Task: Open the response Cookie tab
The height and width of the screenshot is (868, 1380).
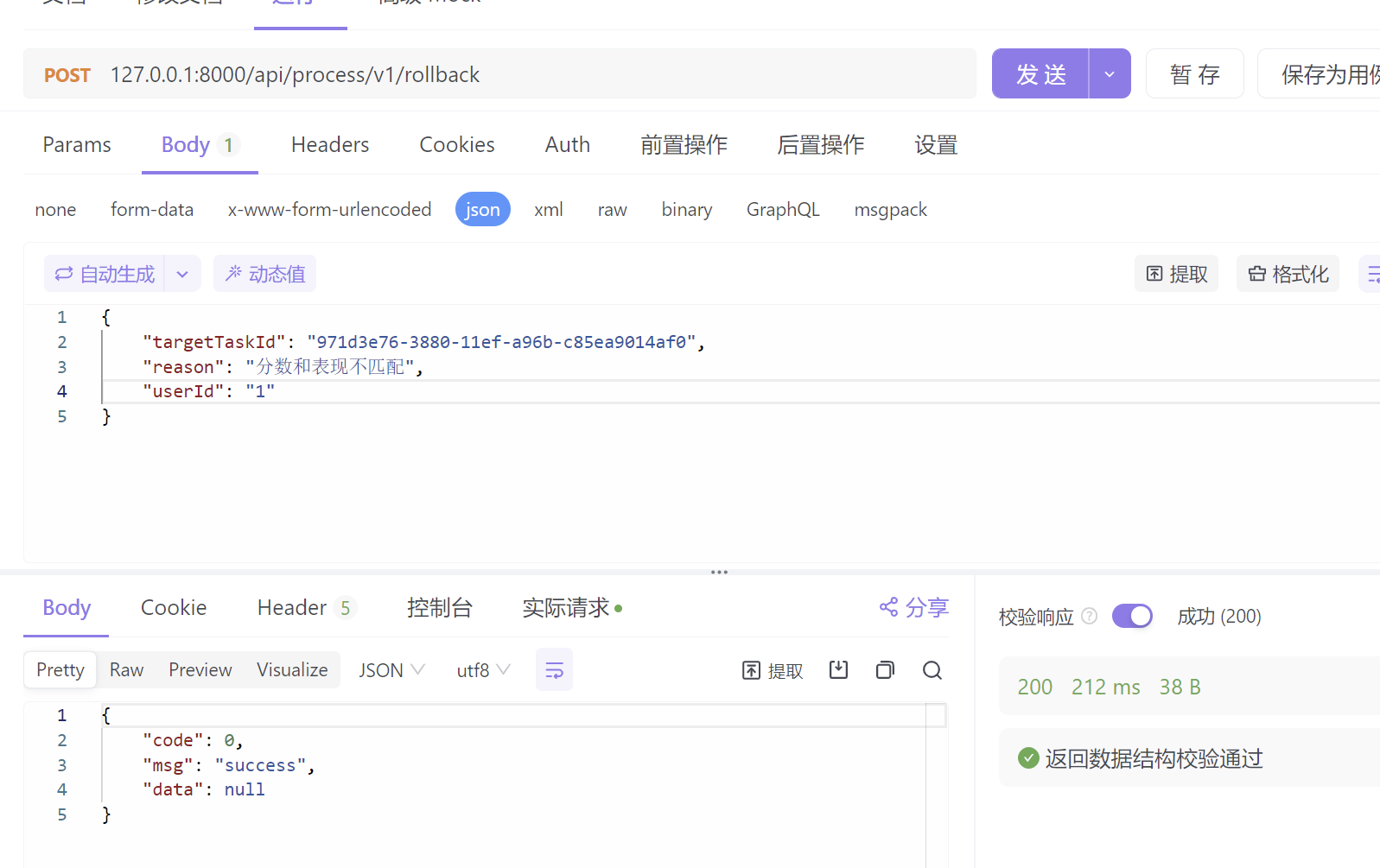Action: coord(174,607)
